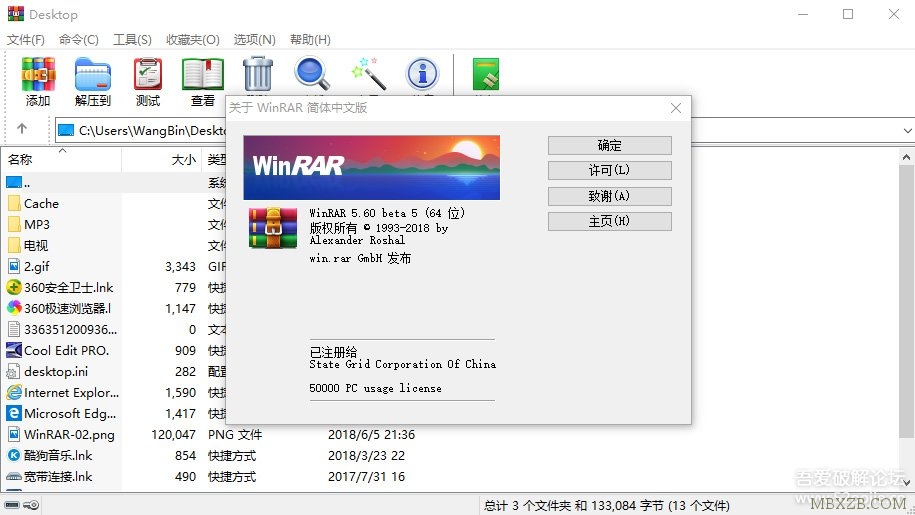Select the parent directory '..' row
The height and width of the screenshot is (515, 915).
pos(116,182)
